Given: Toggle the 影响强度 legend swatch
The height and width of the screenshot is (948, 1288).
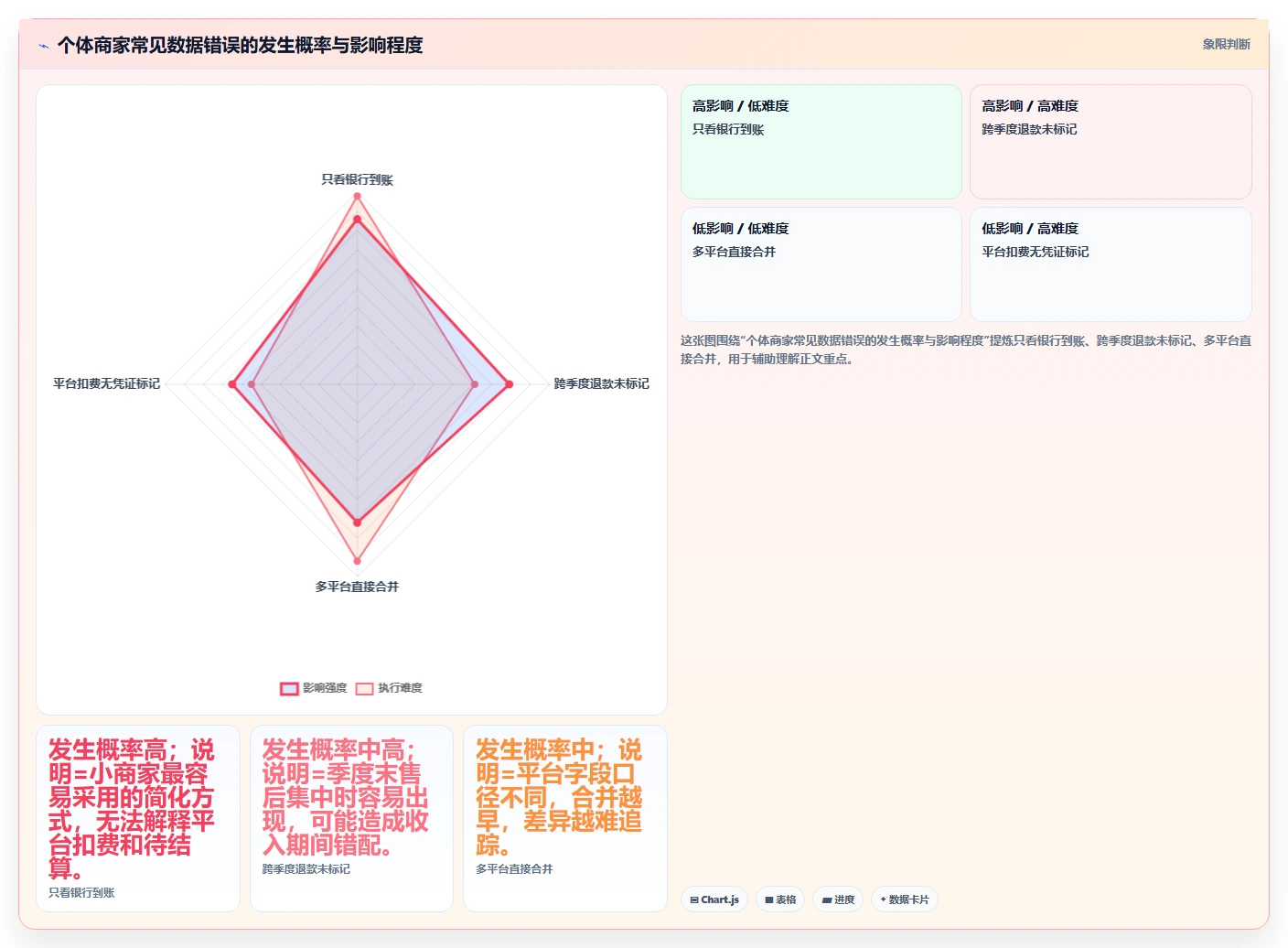Looking at the screenshot, I should tap(289, 688).
